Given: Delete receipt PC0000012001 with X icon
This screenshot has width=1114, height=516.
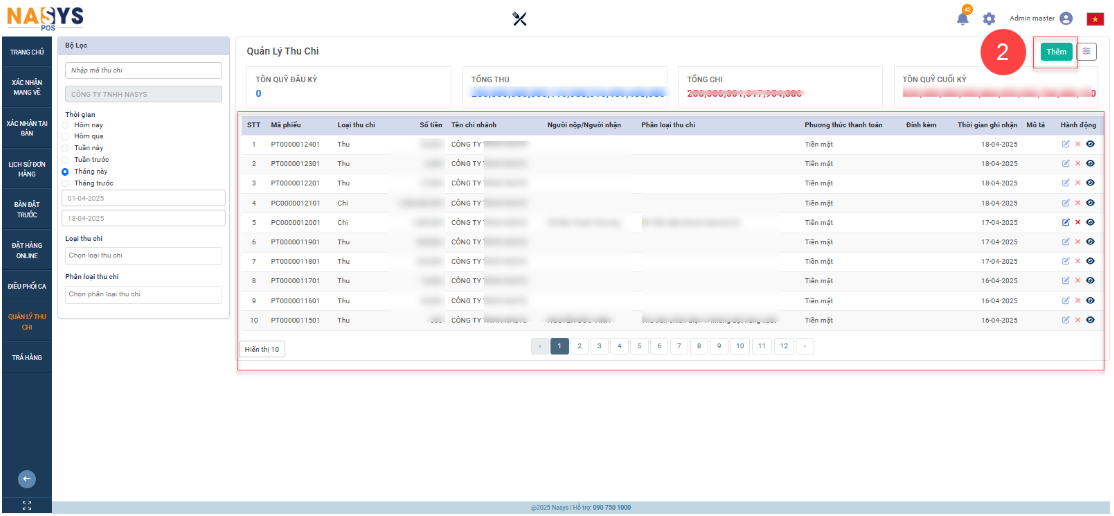Looking at the screenshot, I should 1077,222.
